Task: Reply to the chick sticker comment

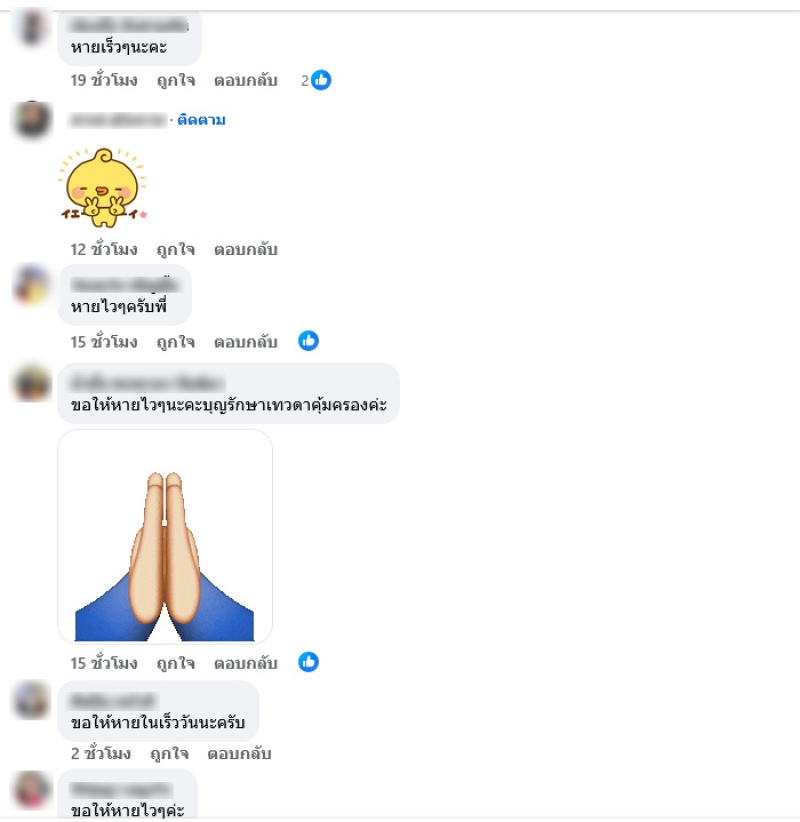Action: [245, 250]
